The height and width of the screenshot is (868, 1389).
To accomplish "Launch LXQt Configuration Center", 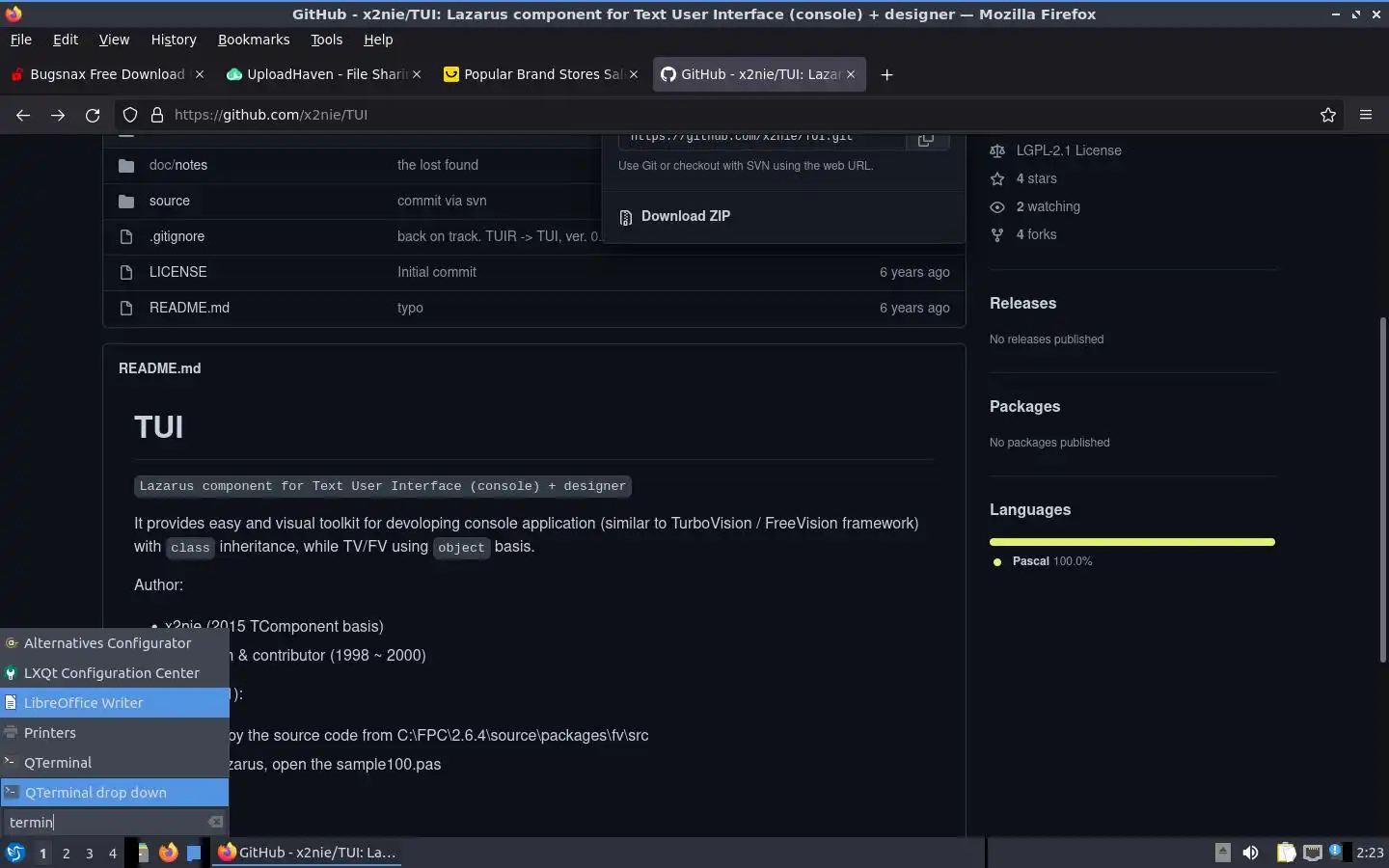I will point(115,673).
